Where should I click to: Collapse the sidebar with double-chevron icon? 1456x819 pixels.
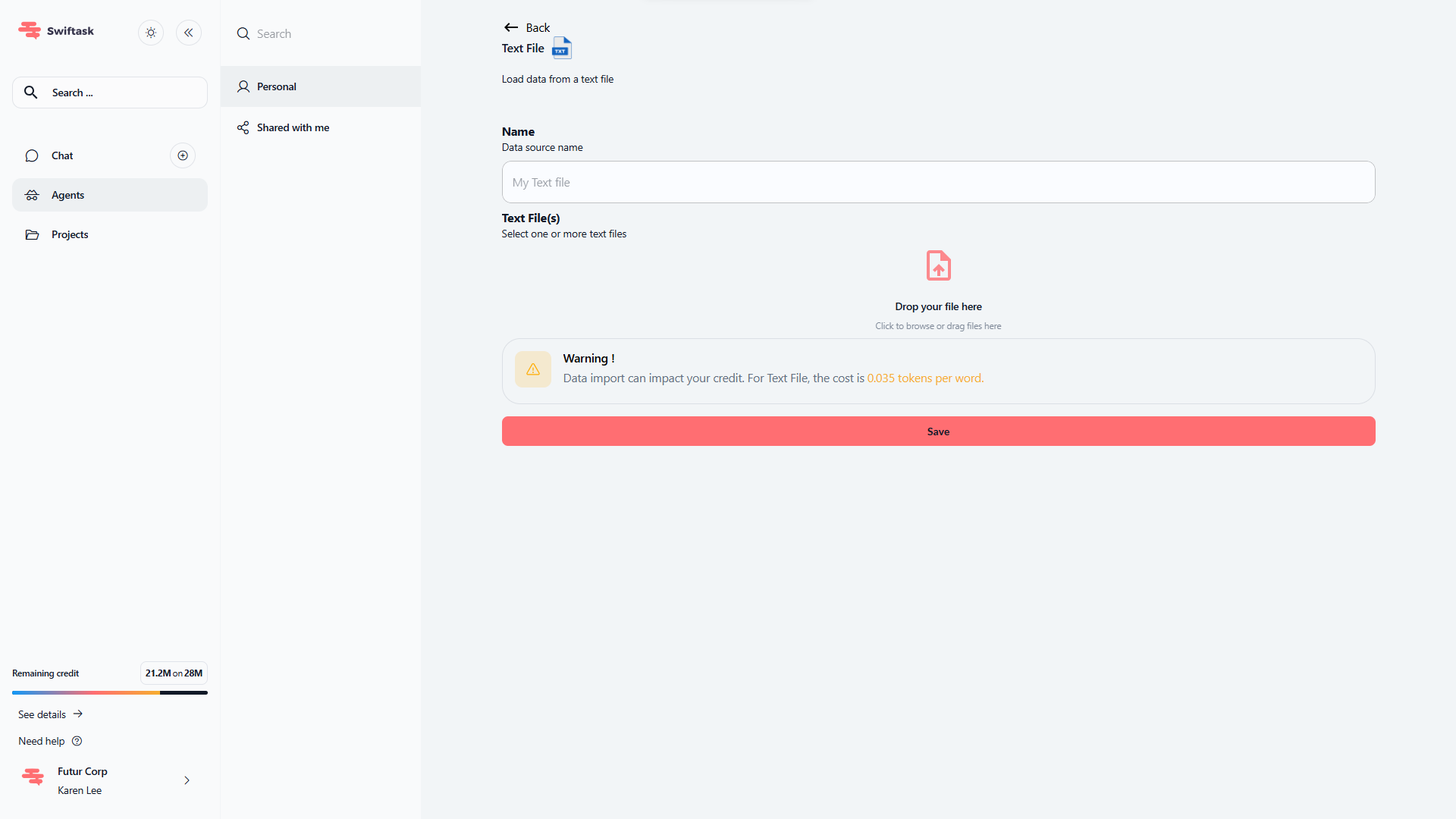pos(189,33)
